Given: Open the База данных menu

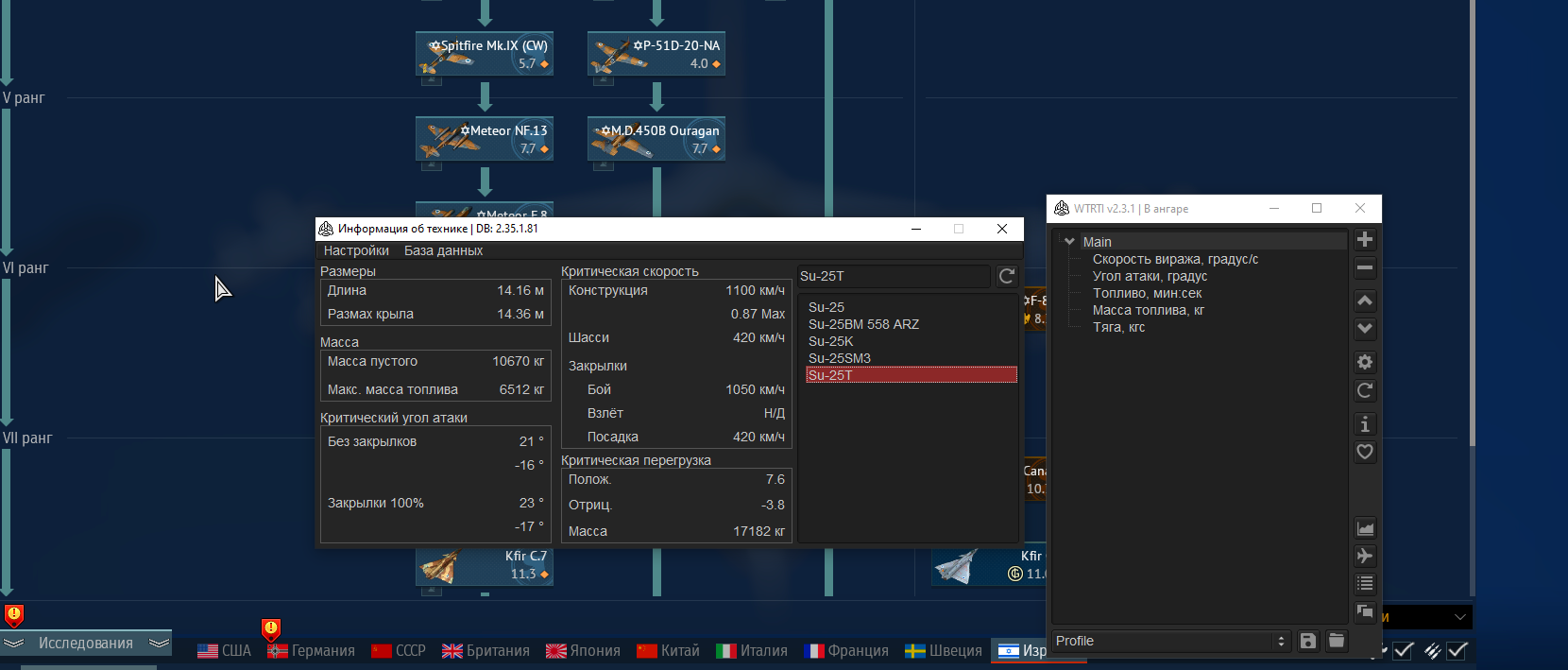Looking at the screenshot, I should (x=443, y=250).
